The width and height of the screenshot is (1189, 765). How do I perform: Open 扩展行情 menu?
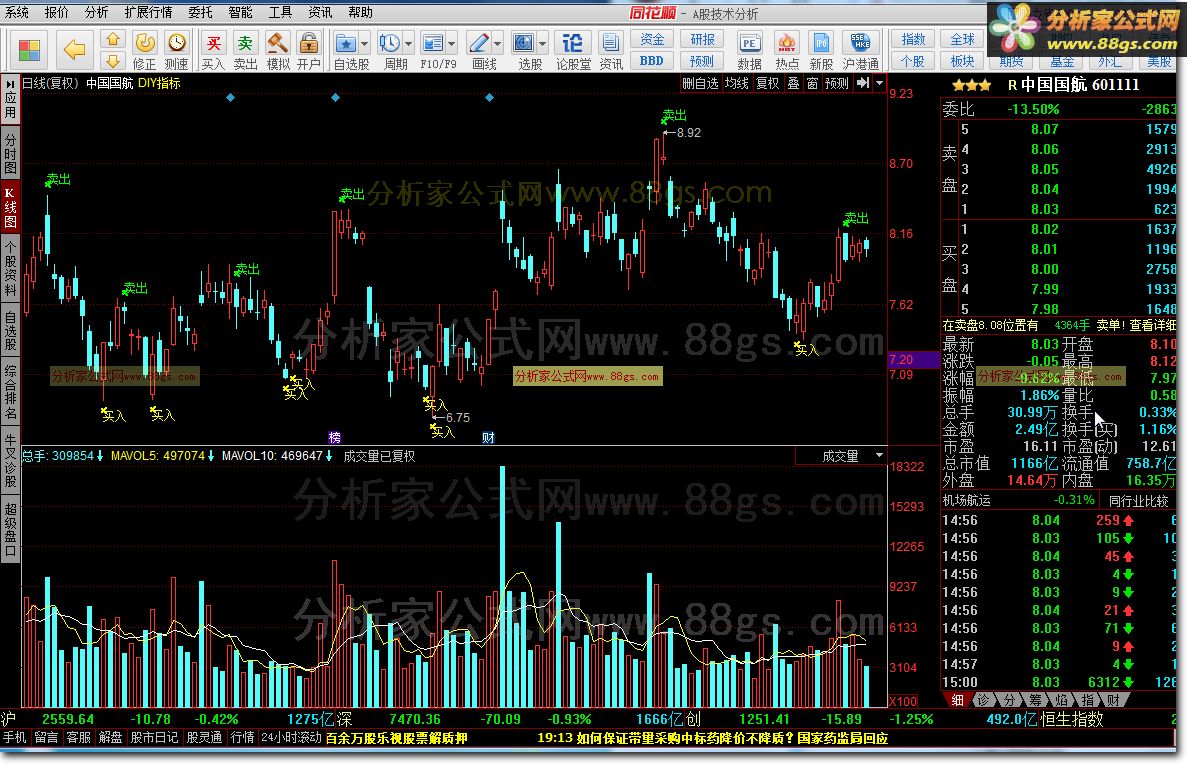coord(148,12)
